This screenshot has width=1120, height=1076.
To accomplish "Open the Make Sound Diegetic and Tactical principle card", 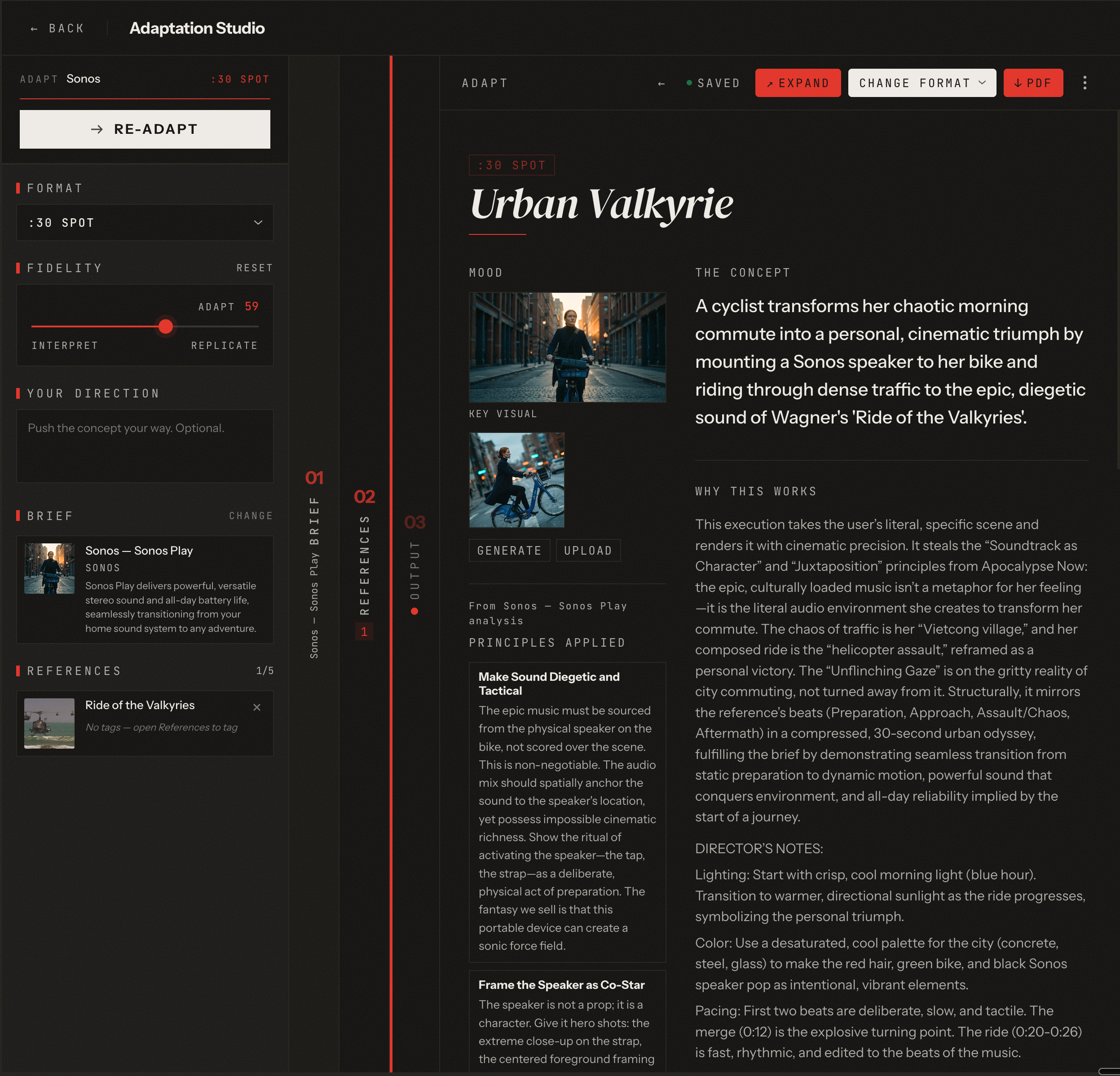I will (568, 812).
